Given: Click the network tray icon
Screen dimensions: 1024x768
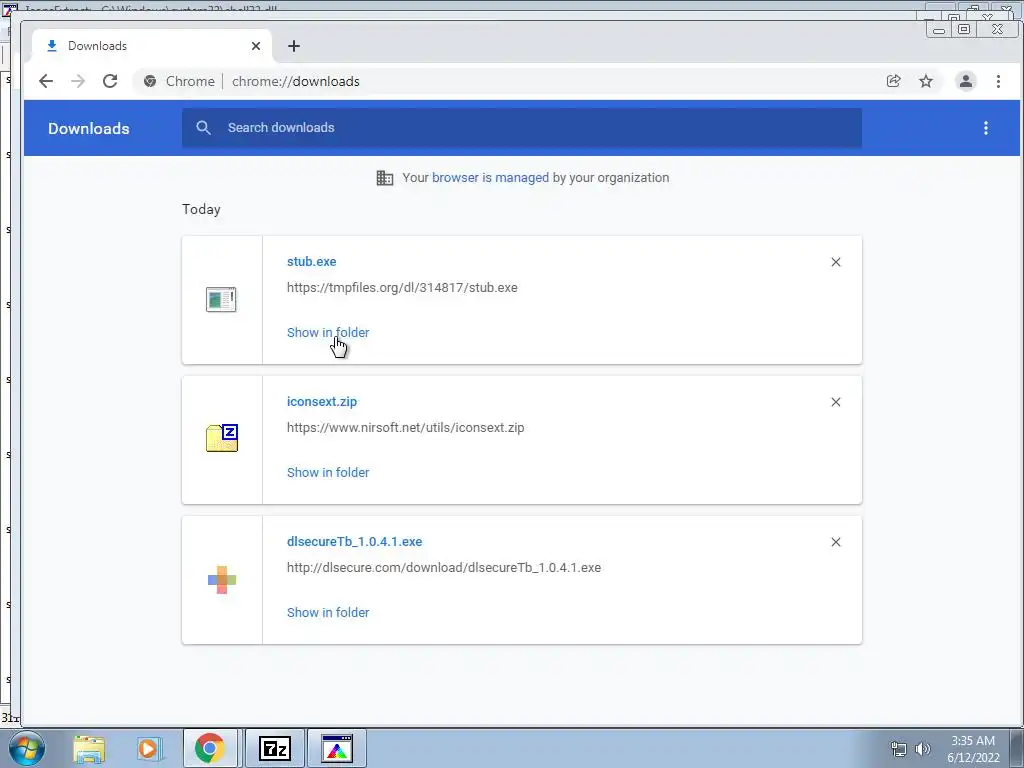Looking at the screenshot, I should (899, 749).
